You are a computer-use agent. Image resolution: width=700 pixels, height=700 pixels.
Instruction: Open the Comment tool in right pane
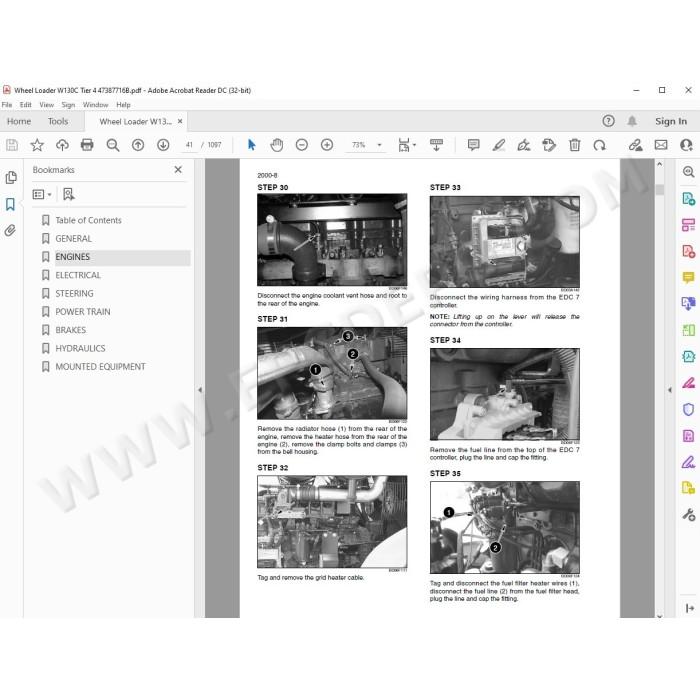(688, 277)
